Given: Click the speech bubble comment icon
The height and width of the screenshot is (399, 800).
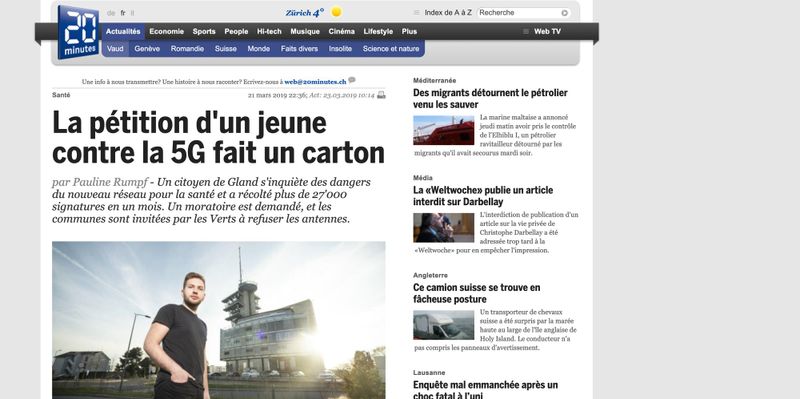Looking at the screenshot, I should coord(352,80).
